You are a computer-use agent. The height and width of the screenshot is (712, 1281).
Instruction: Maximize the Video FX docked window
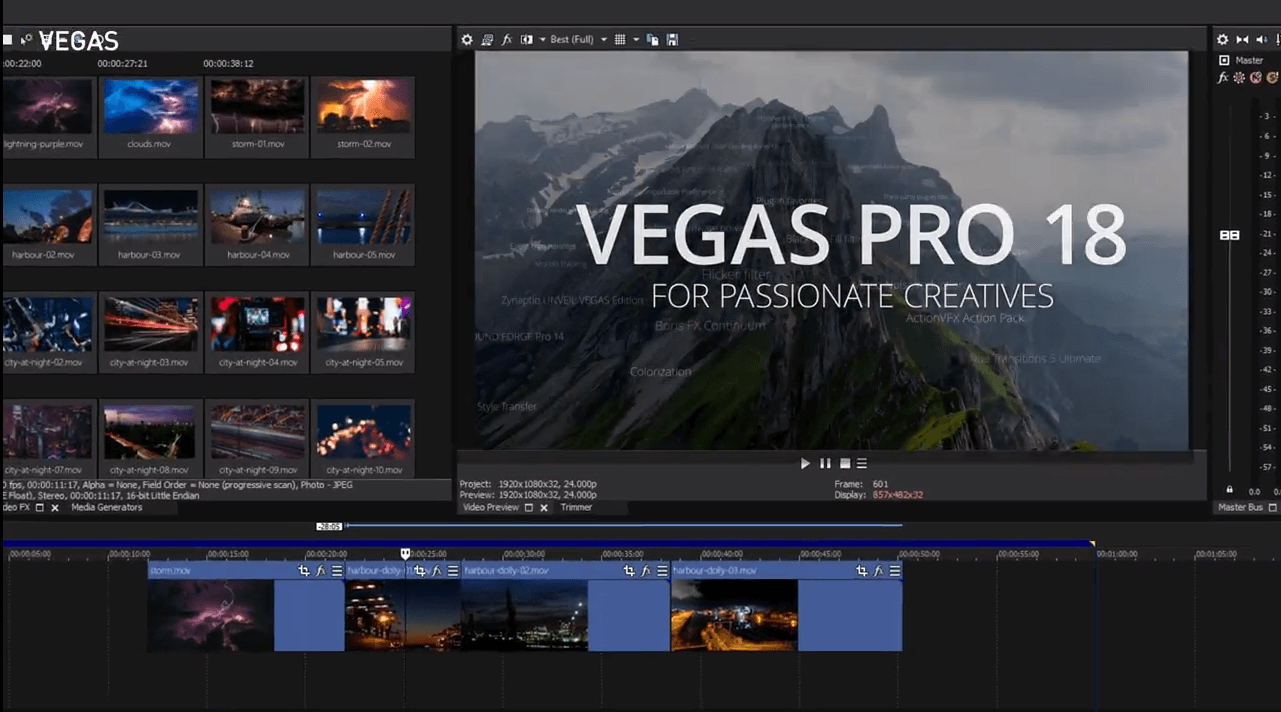click(40, 508)
